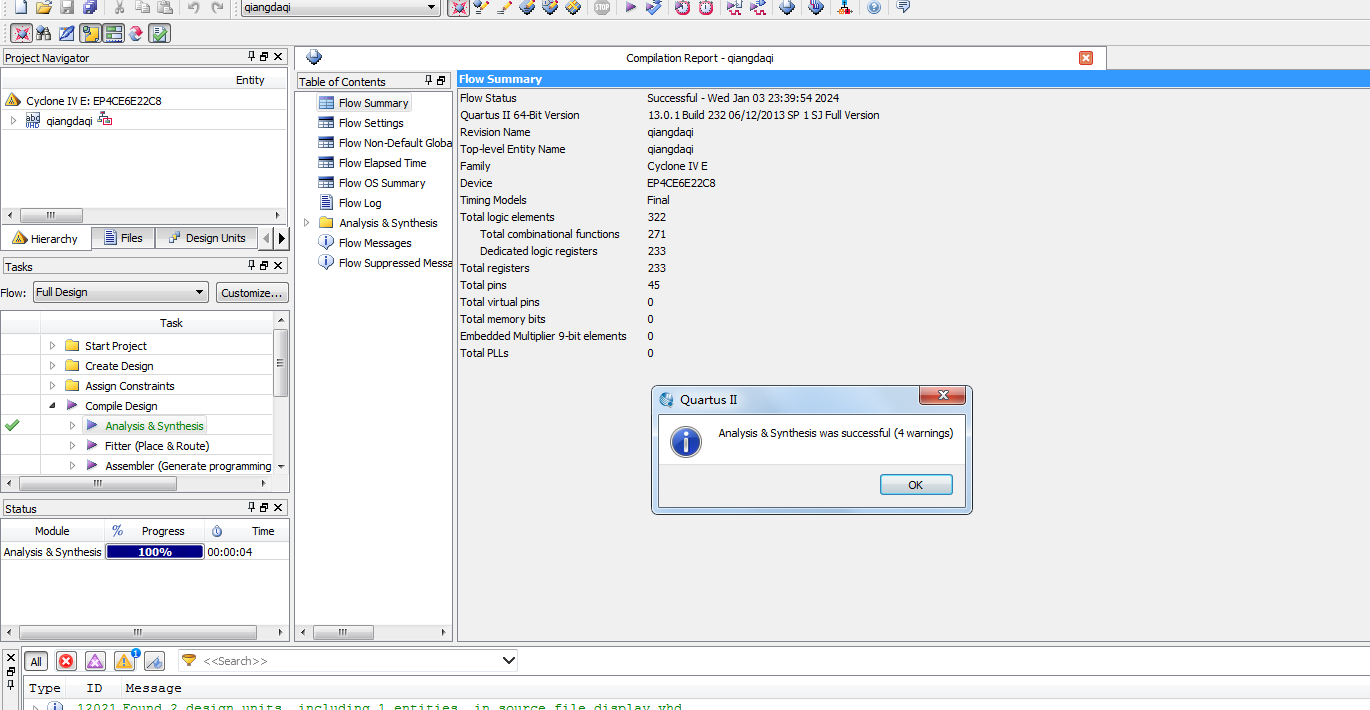Filter messages by Warning icon
This screenshot has height=710, width=1370.
[124, 661]
